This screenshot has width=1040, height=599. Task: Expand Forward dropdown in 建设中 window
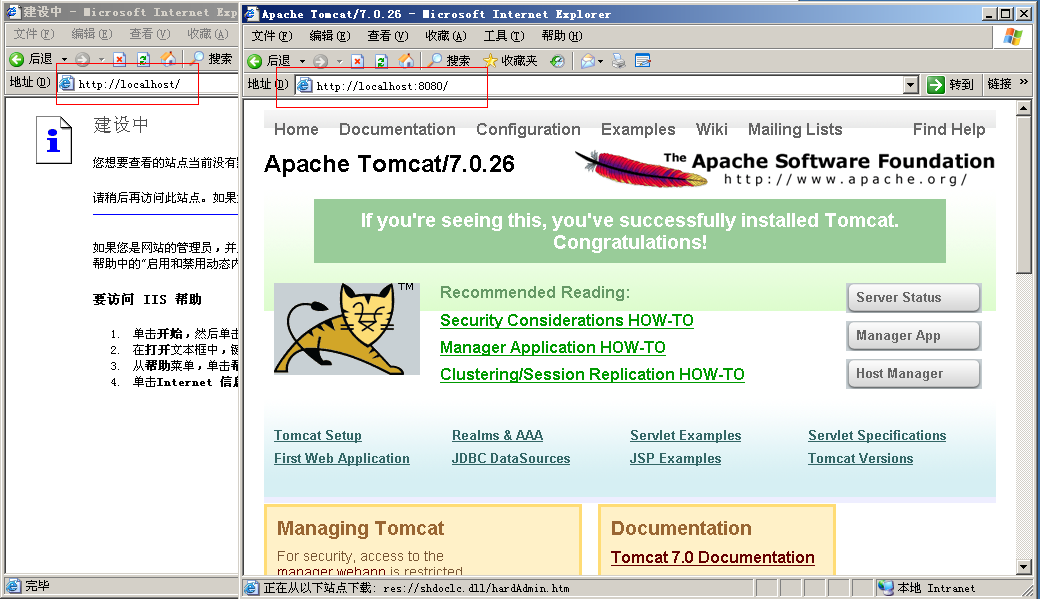click(101, 60)
